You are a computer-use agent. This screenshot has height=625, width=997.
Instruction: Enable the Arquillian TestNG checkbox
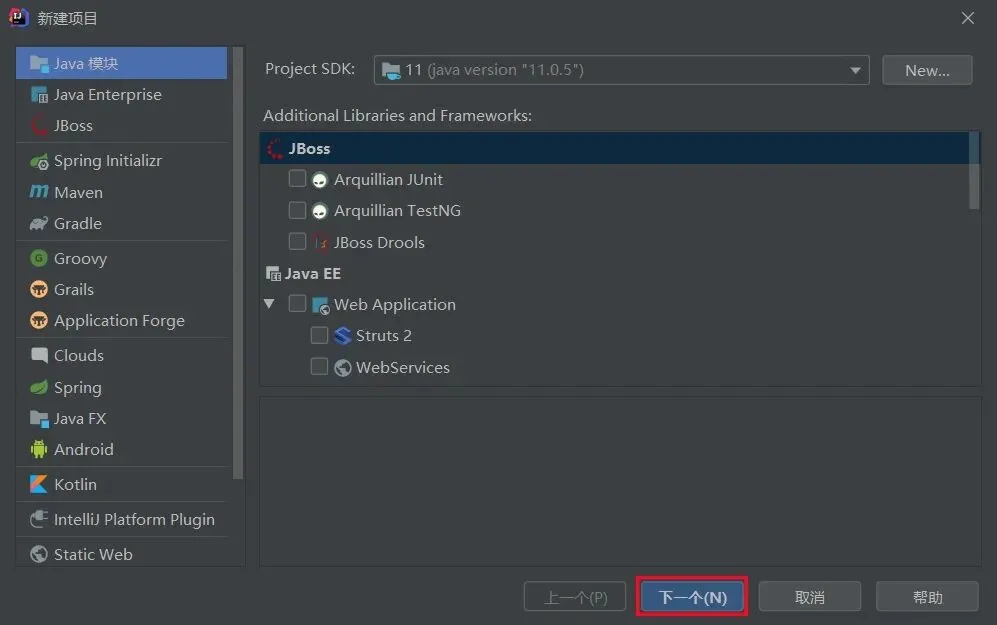[297, 210]
